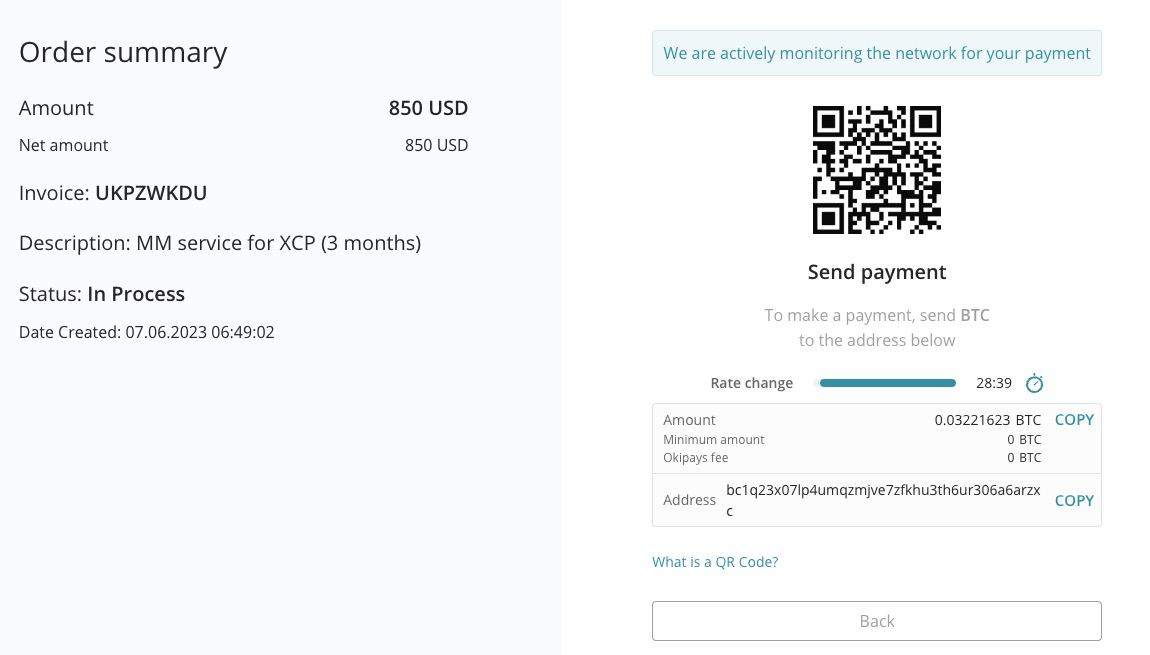1150x655 pixels.
Task: Select the bc1q Bitcoin address text
Action: click(x=883, y=500)
